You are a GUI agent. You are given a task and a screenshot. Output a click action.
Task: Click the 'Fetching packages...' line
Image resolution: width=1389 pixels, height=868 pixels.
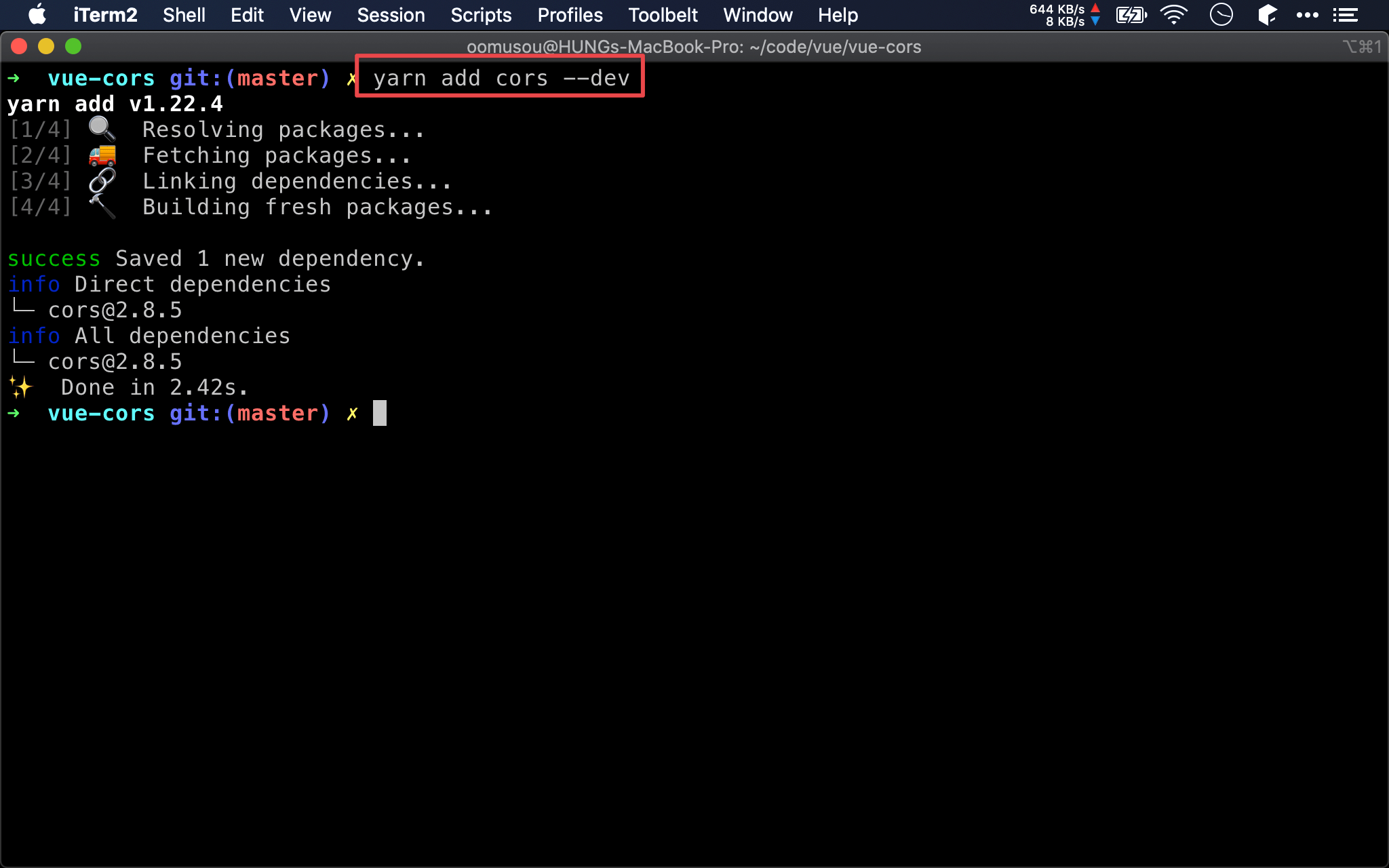277,155
